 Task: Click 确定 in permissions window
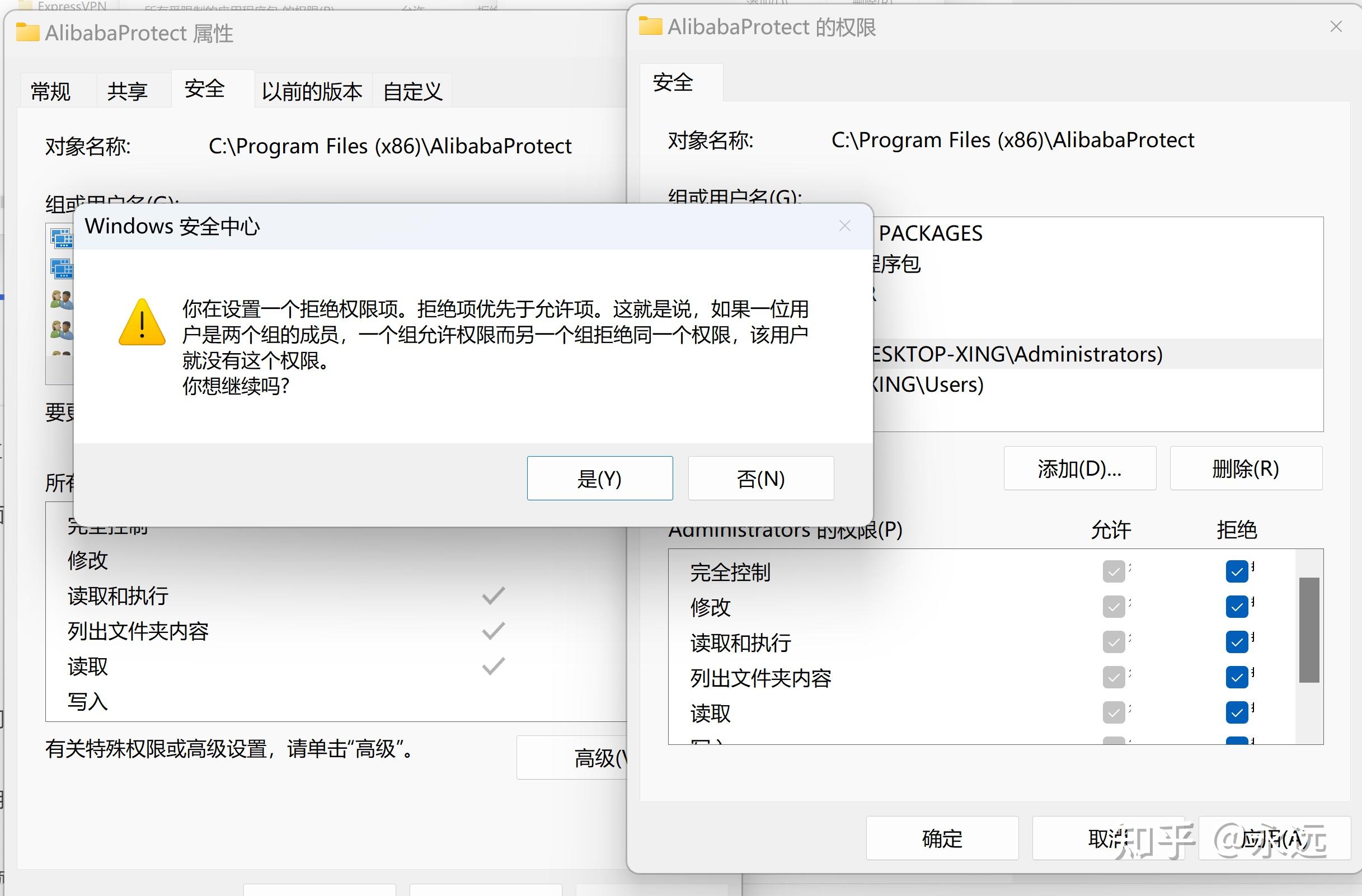(x=942, y=838)
